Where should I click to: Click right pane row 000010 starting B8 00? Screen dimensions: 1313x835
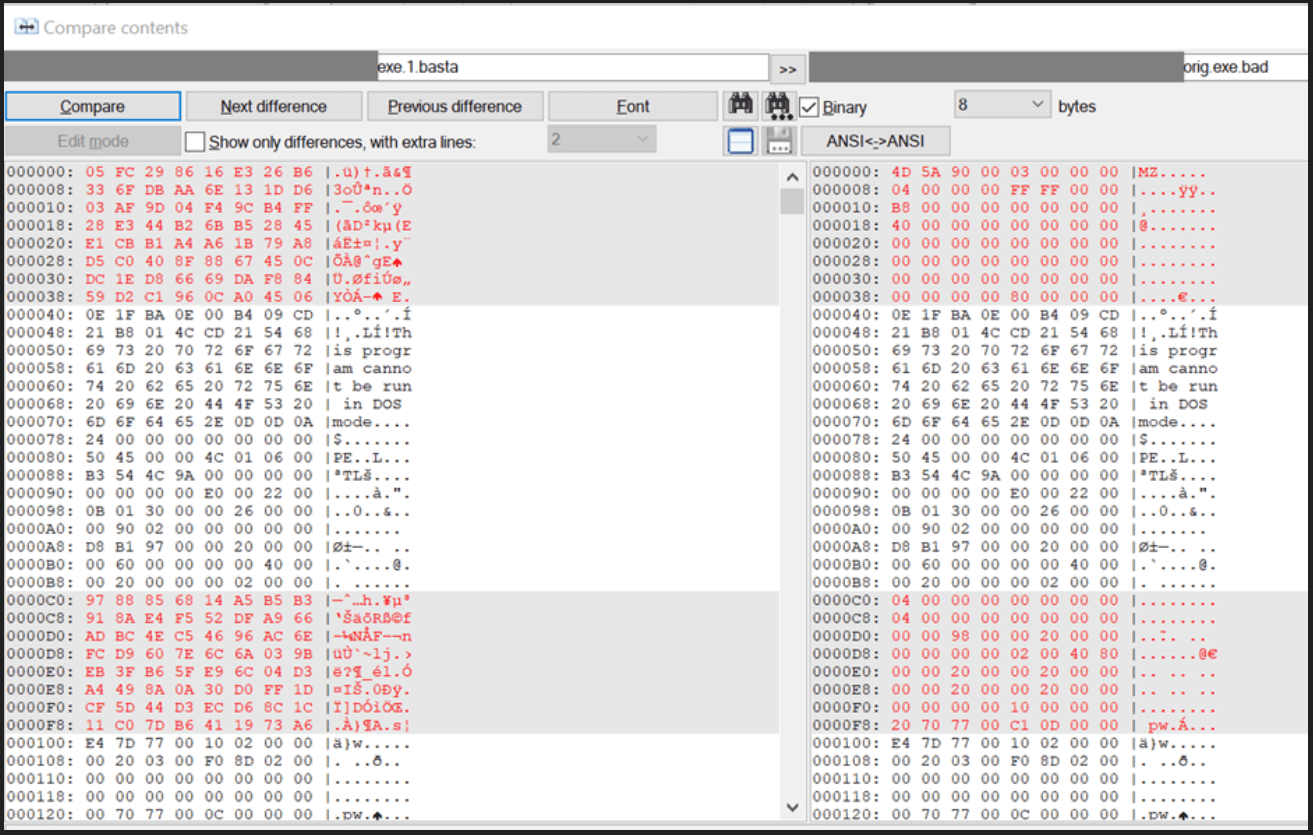point(1015,207)
